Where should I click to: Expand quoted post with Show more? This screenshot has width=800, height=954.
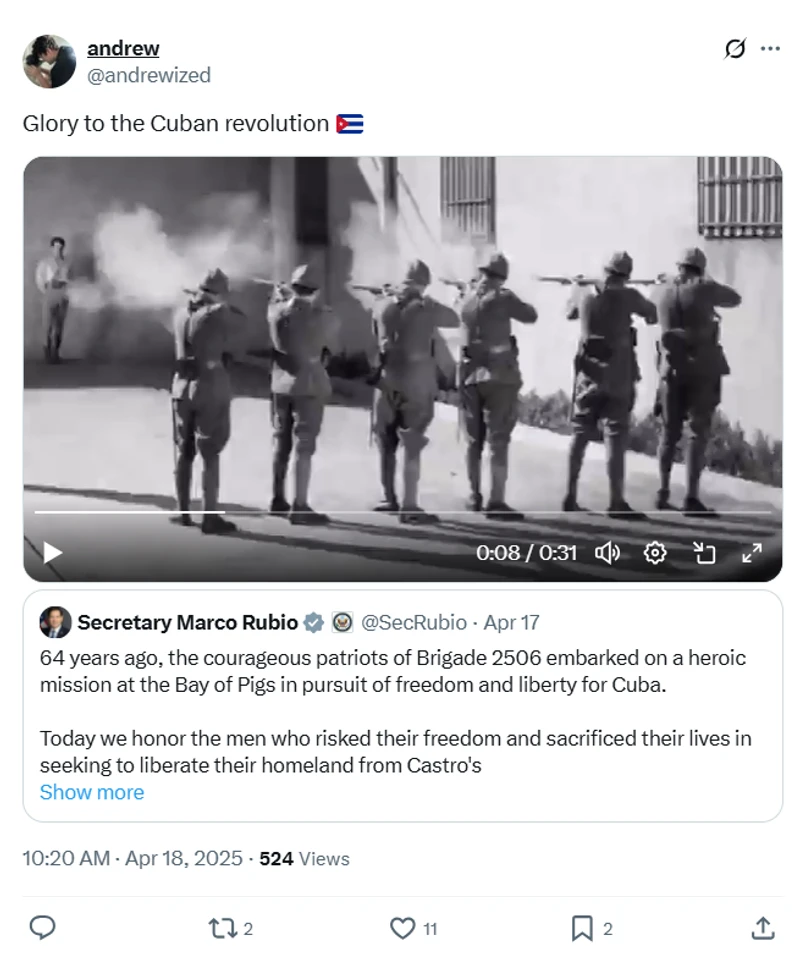point(92,792)
